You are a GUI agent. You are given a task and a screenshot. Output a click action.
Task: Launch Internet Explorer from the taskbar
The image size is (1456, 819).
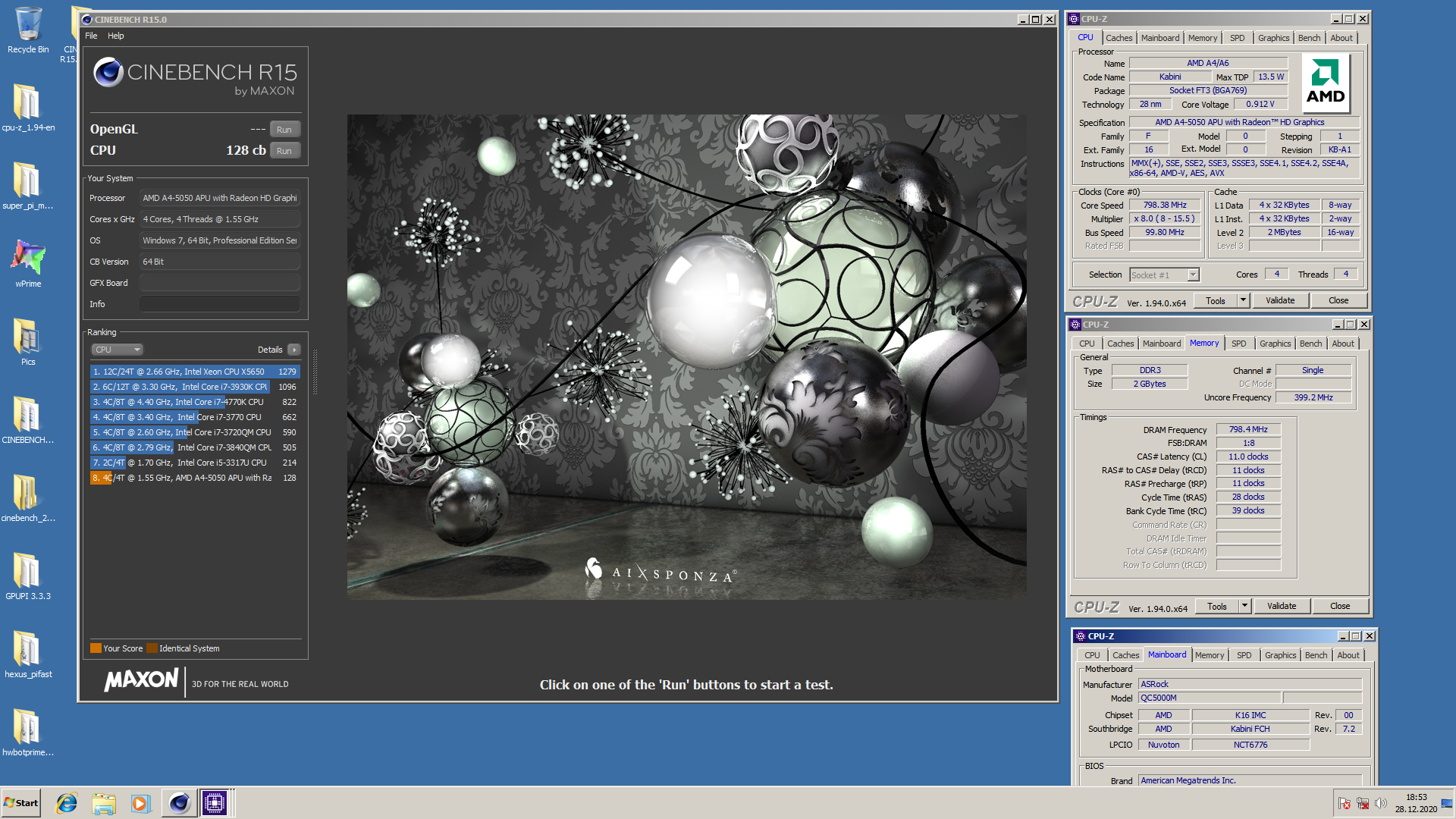point(67,803)
